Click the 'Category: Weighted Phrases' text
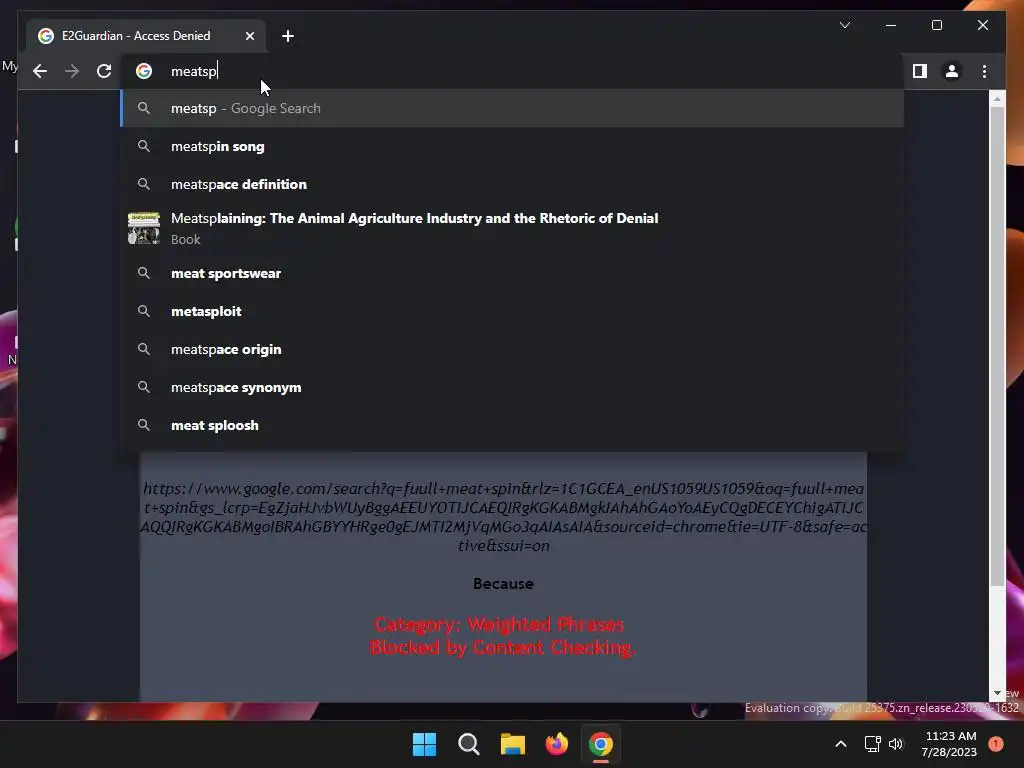Screen dimensions: 1024x768 click(x=500, y=624)
